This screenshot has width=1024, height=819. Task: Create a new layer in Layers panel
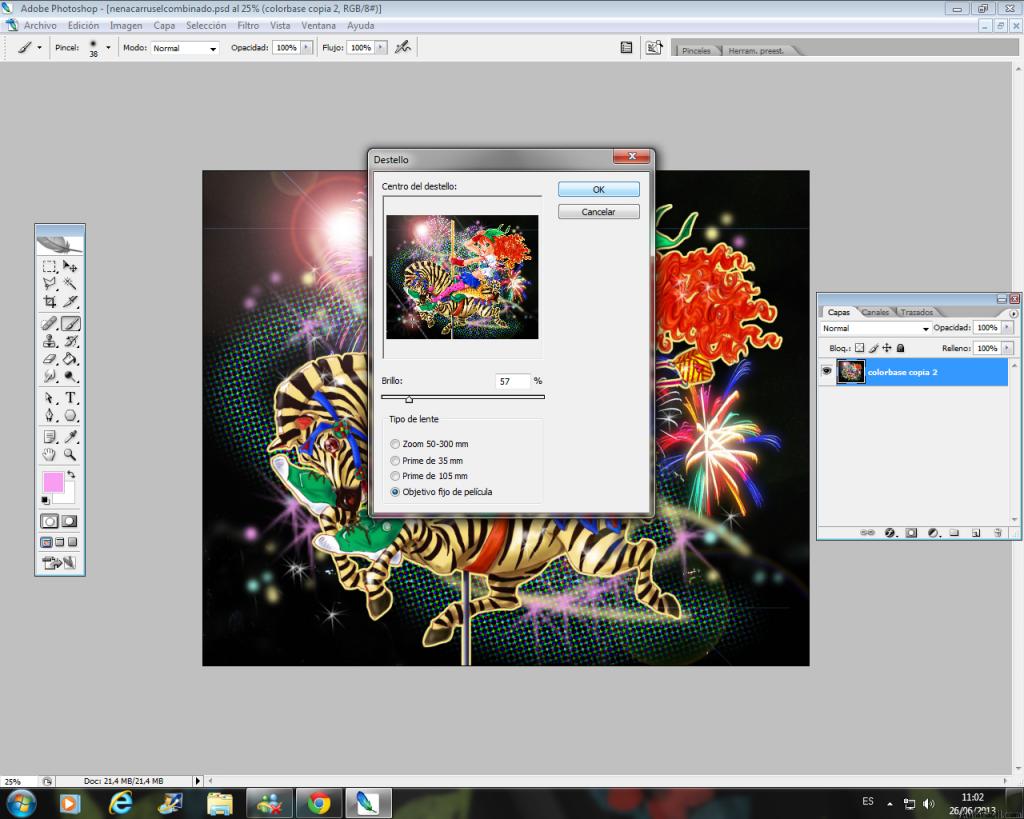(x=976, y=533)
